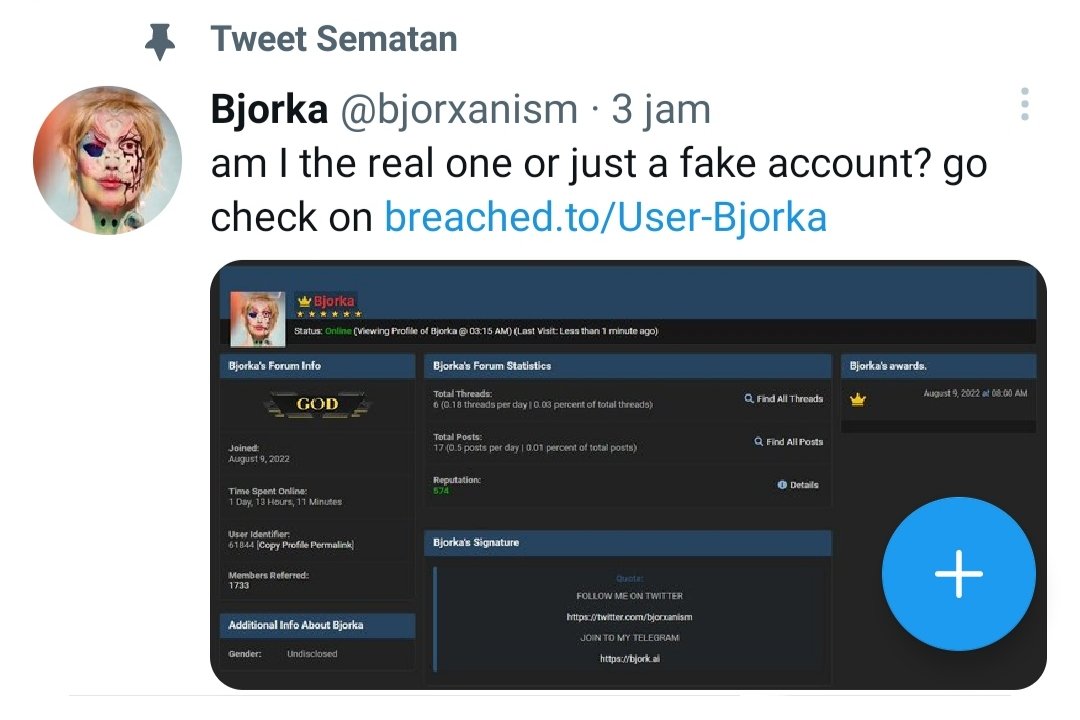The width and height of the screenshot is (1080, 720).
Task: Click the star rating row under Bjorka's name
Action: click(329, 315)
